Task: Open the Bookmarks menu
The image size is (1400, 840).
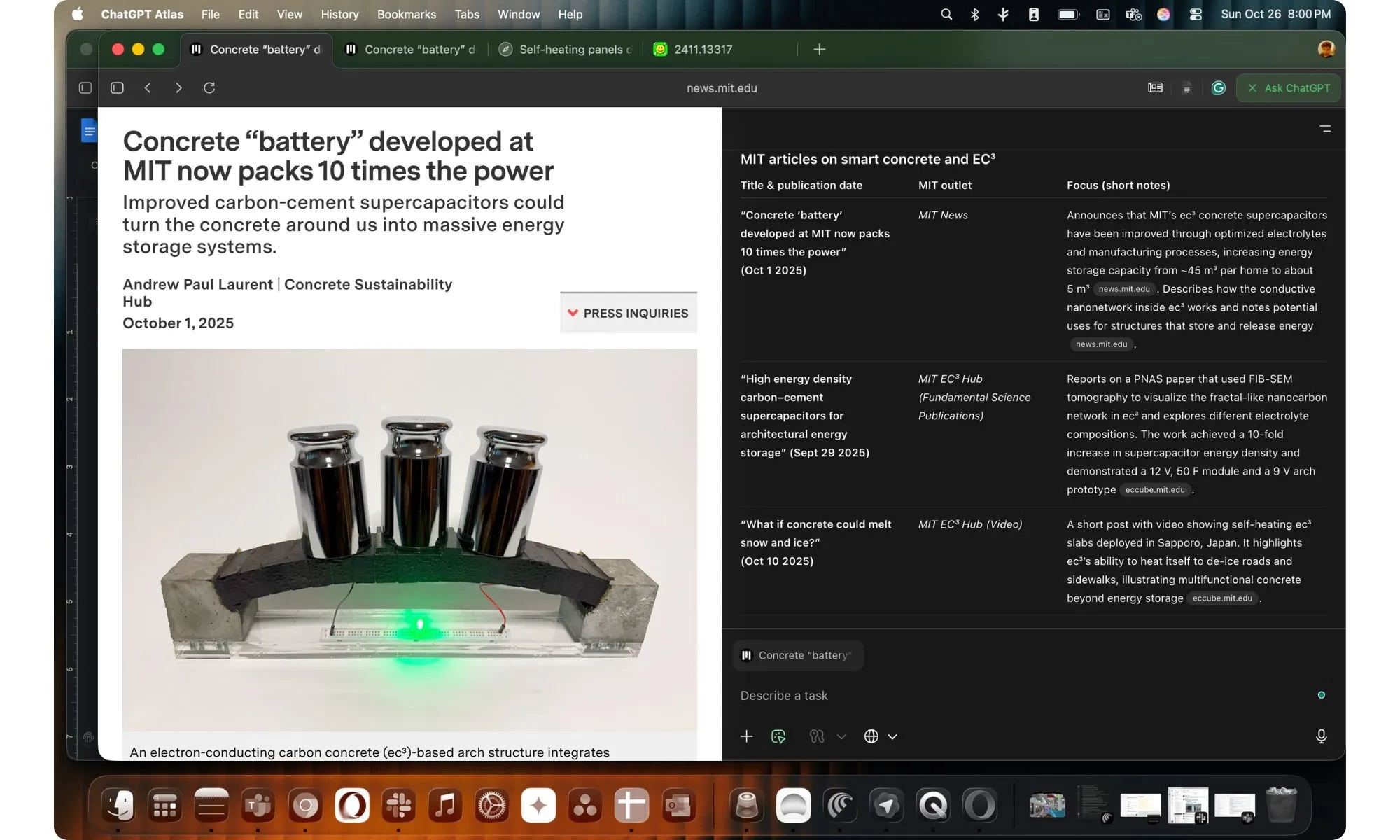Action: pyautogui.click(x=406, y=14)
